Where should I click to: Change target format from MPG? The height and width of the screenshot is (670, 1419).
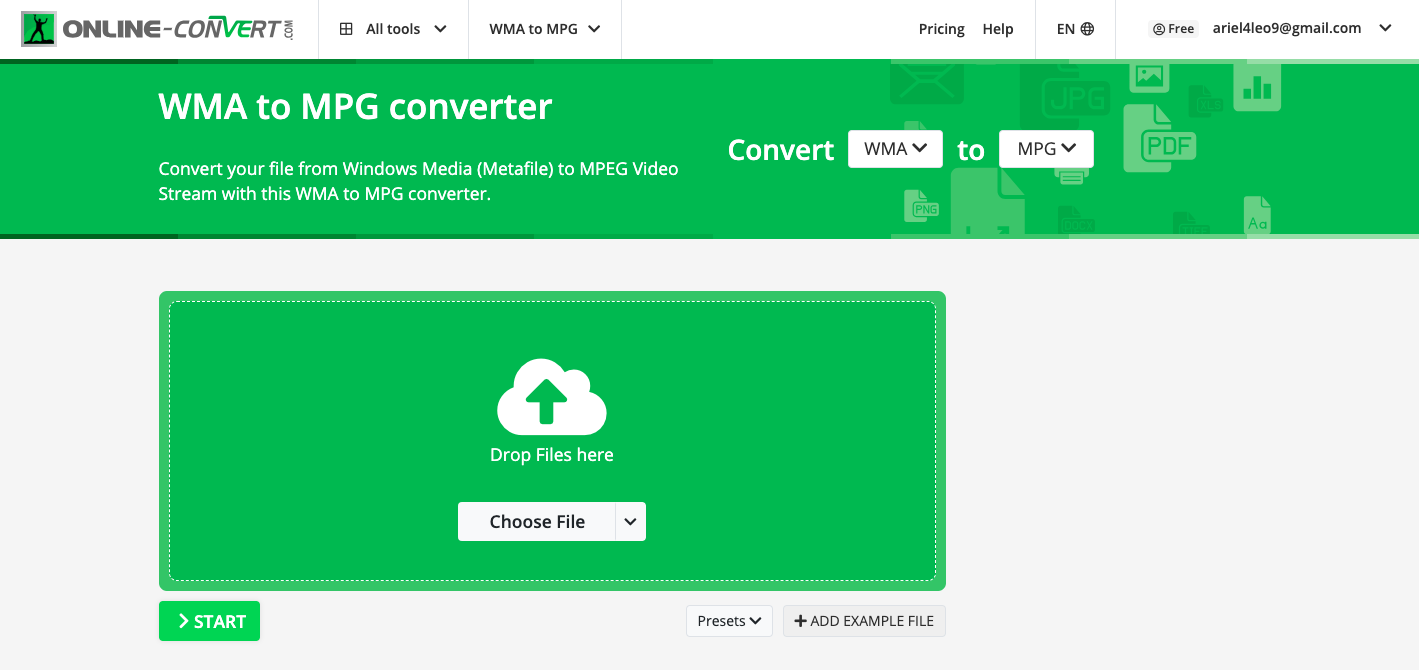(x=1046, y=149)
